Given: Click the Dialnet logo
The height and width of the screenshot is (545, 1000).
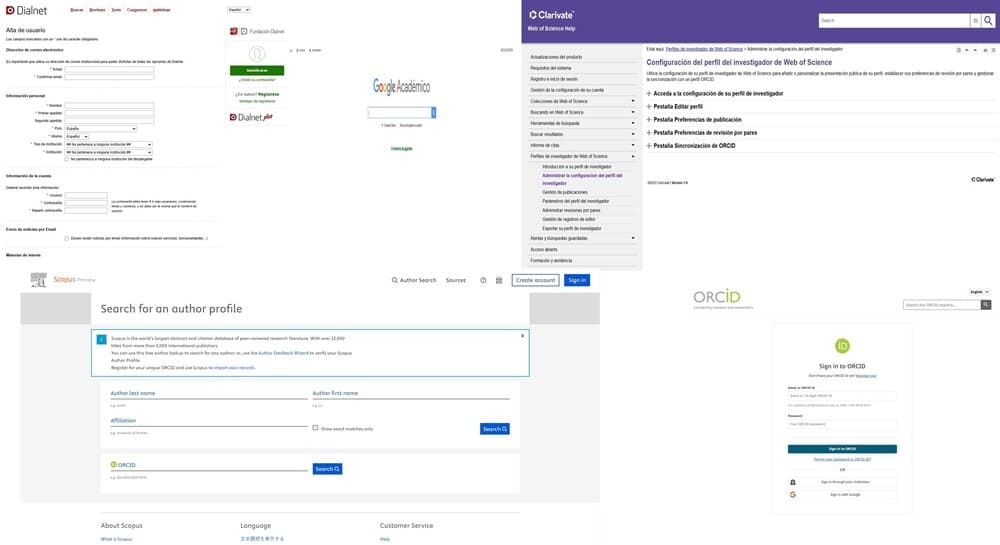Looking at the screenshot, I should coord(26,10).
